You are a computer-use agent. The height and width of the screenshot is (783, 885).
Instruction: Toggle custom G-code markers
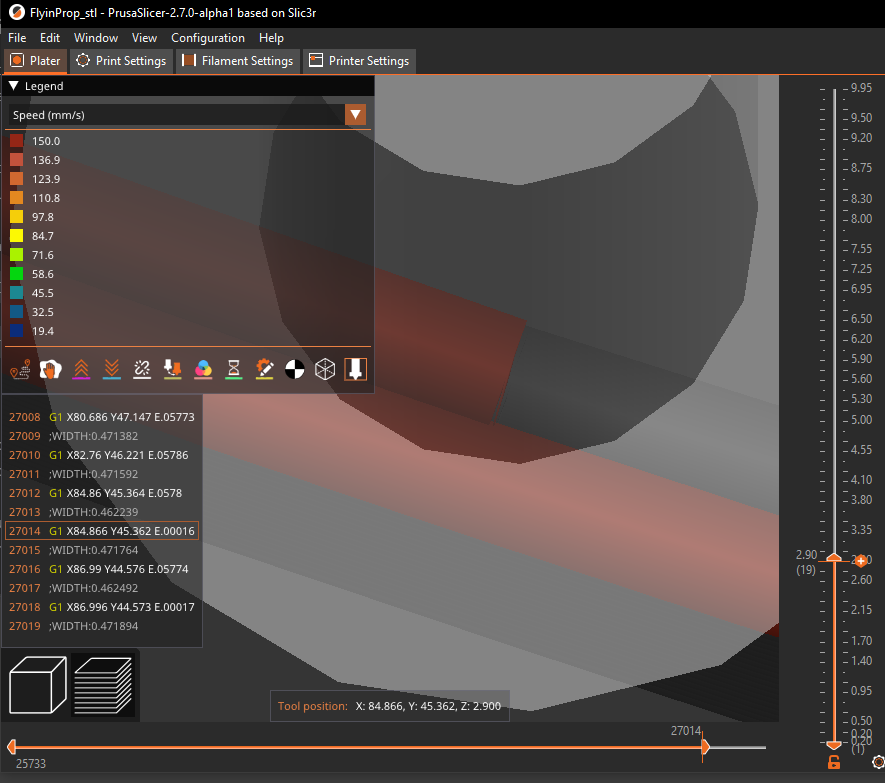coord(264,369)
